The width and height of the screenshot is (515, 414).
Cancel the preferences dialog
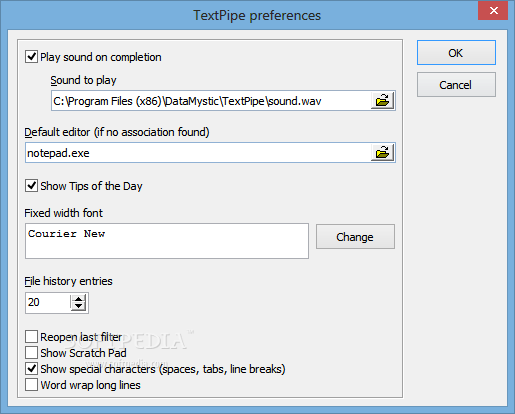click(456, 85)
